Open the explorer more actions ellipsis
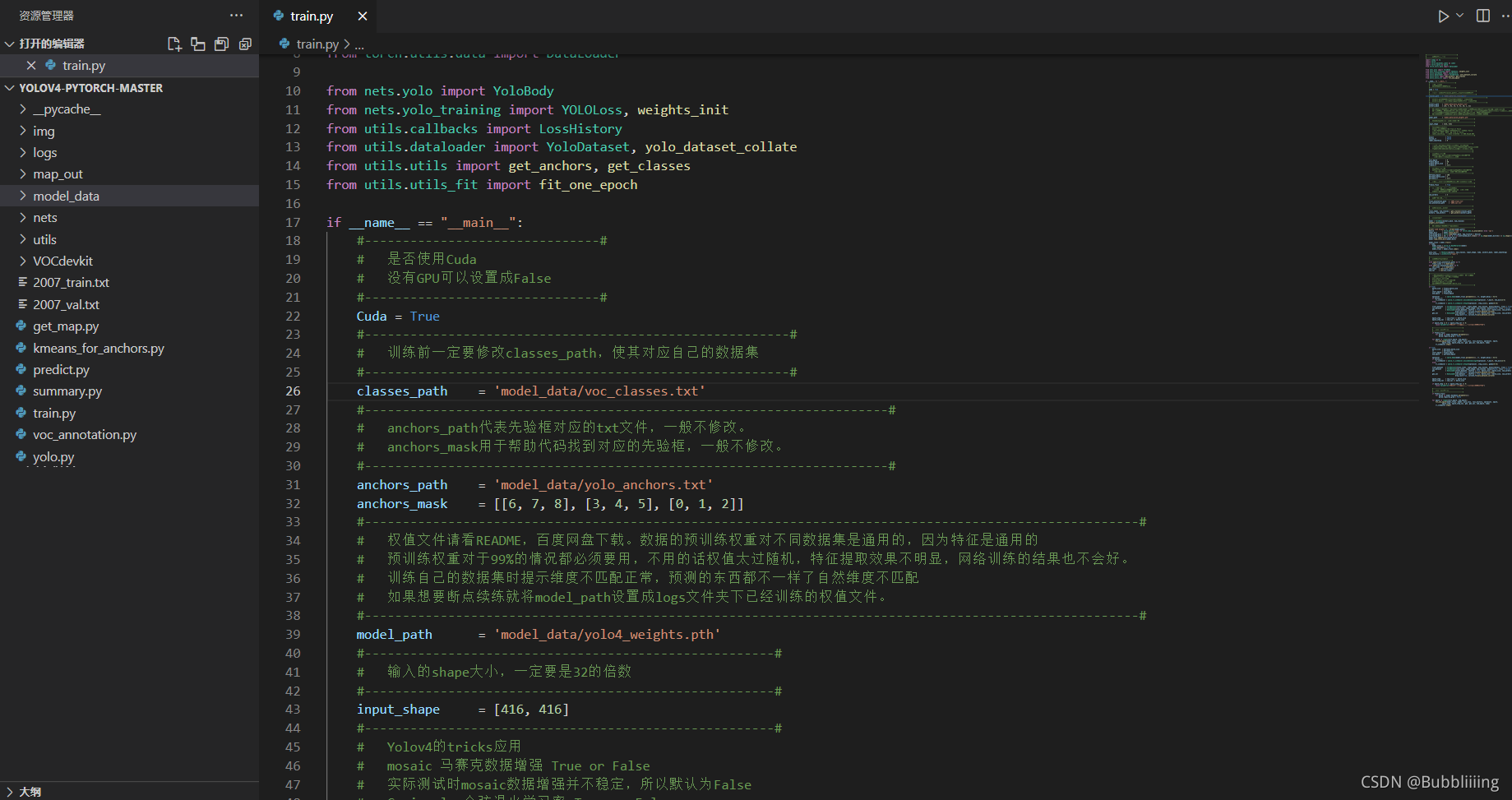1512x800 pixels. coord(237,16)
